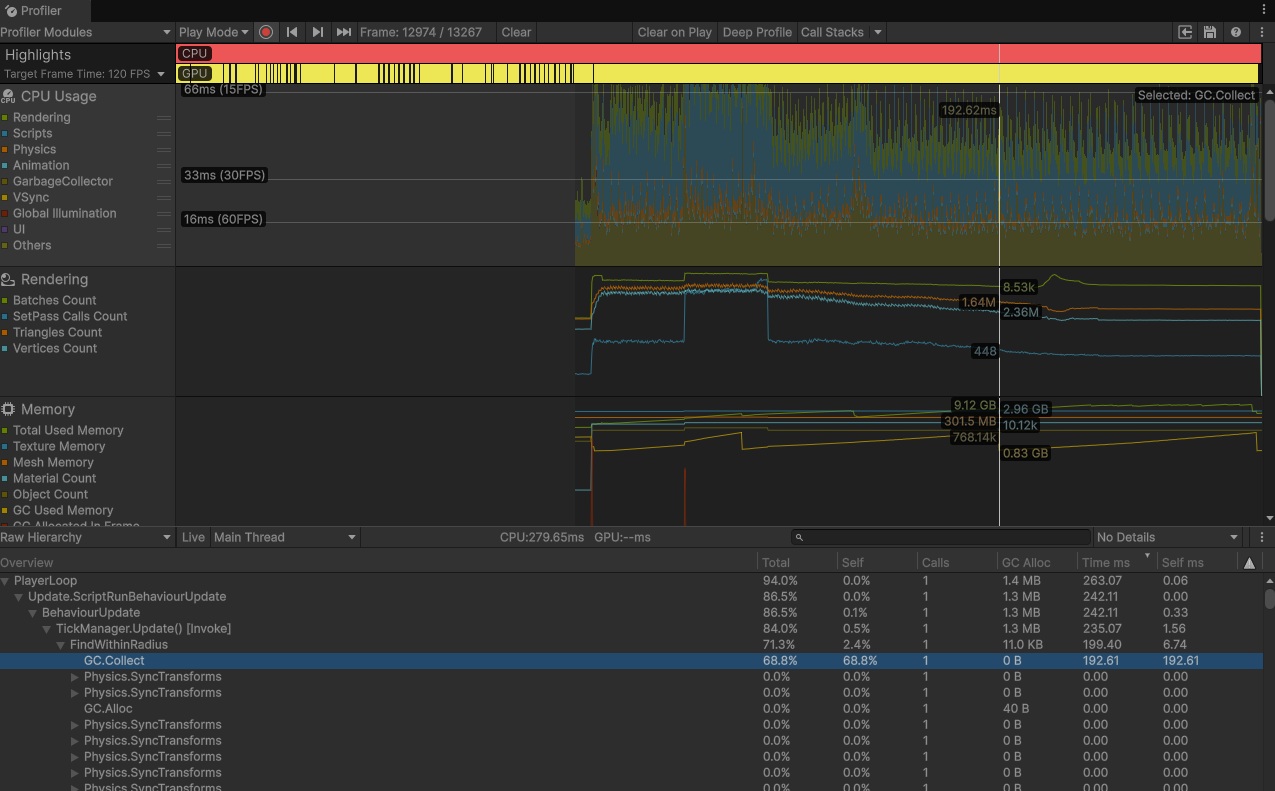Sort by the Self ms column header

(1196, 563)
